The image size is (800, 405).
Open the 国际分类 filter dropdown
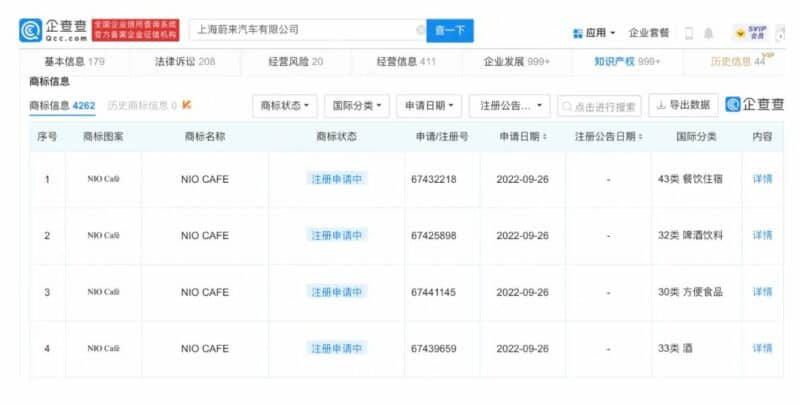357,106
